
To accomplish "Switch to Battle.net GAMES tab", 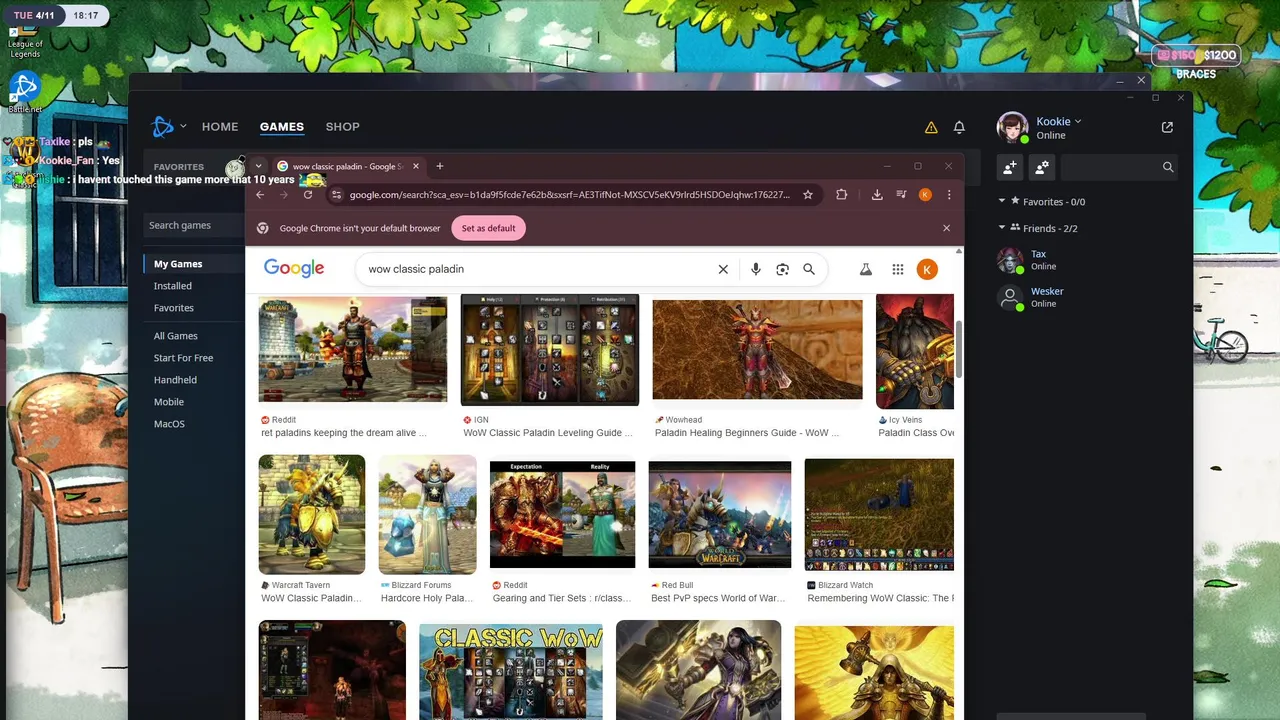I will coord(282,127).
